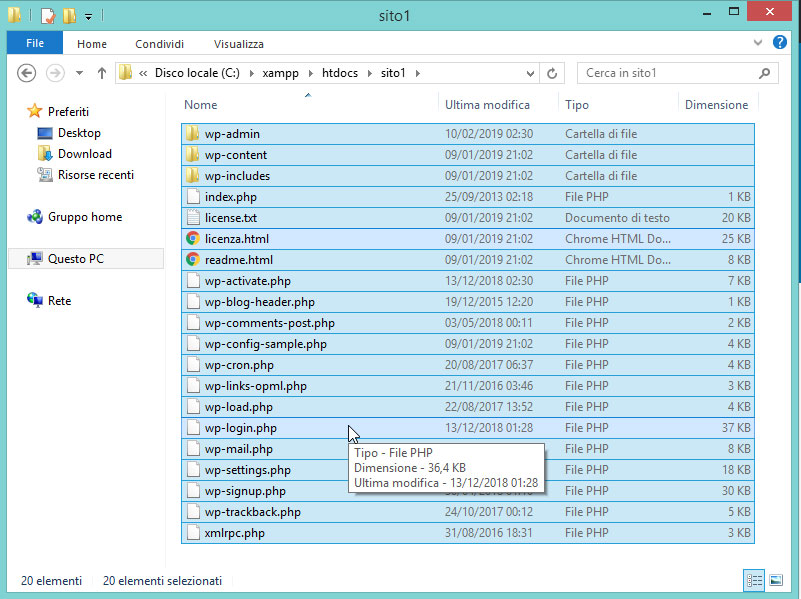
Task: Select the xmlrpc.php file name
Action: click(234, 533)
